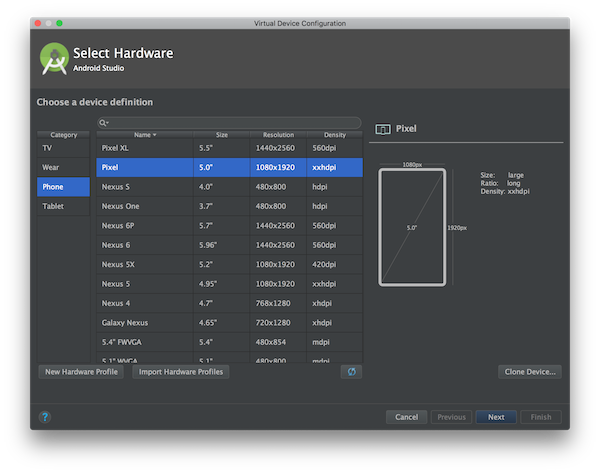The width and height of the screenshot is (600, 473).
Task: Click the Previous button
Action: tap(451, 417)
